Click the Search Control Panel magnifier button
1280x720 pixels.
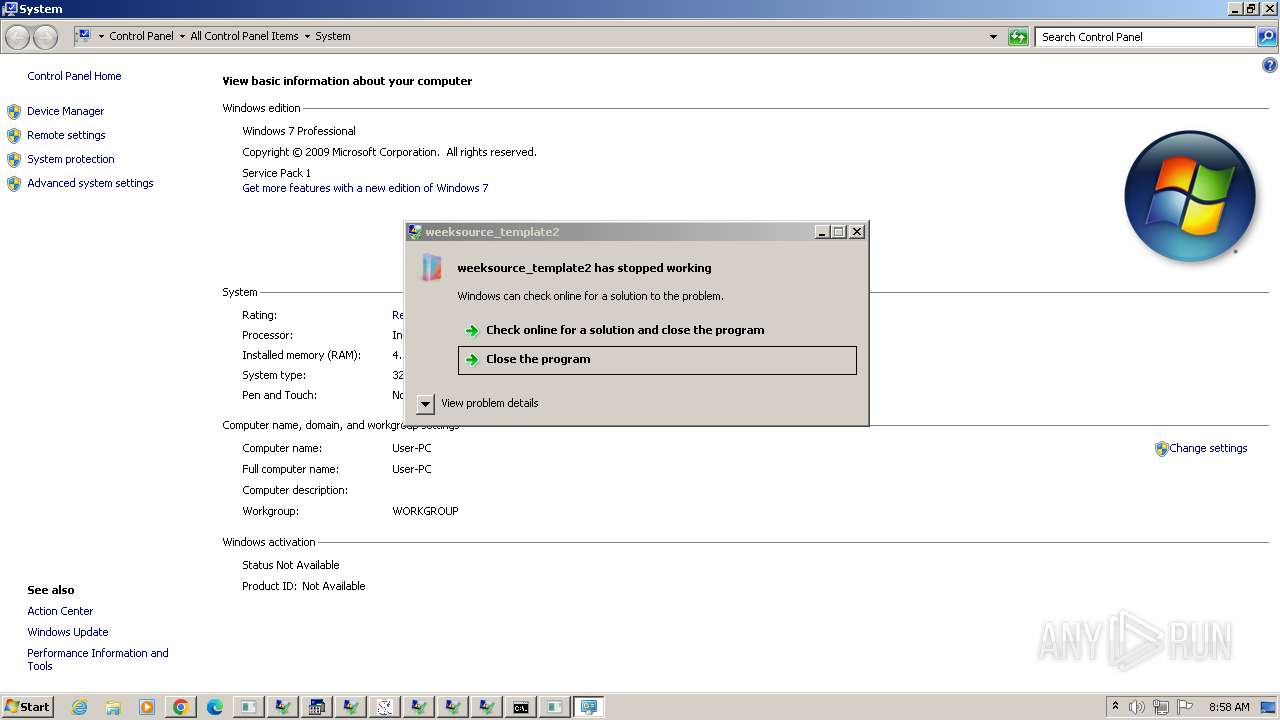[x=1267, y=37]
